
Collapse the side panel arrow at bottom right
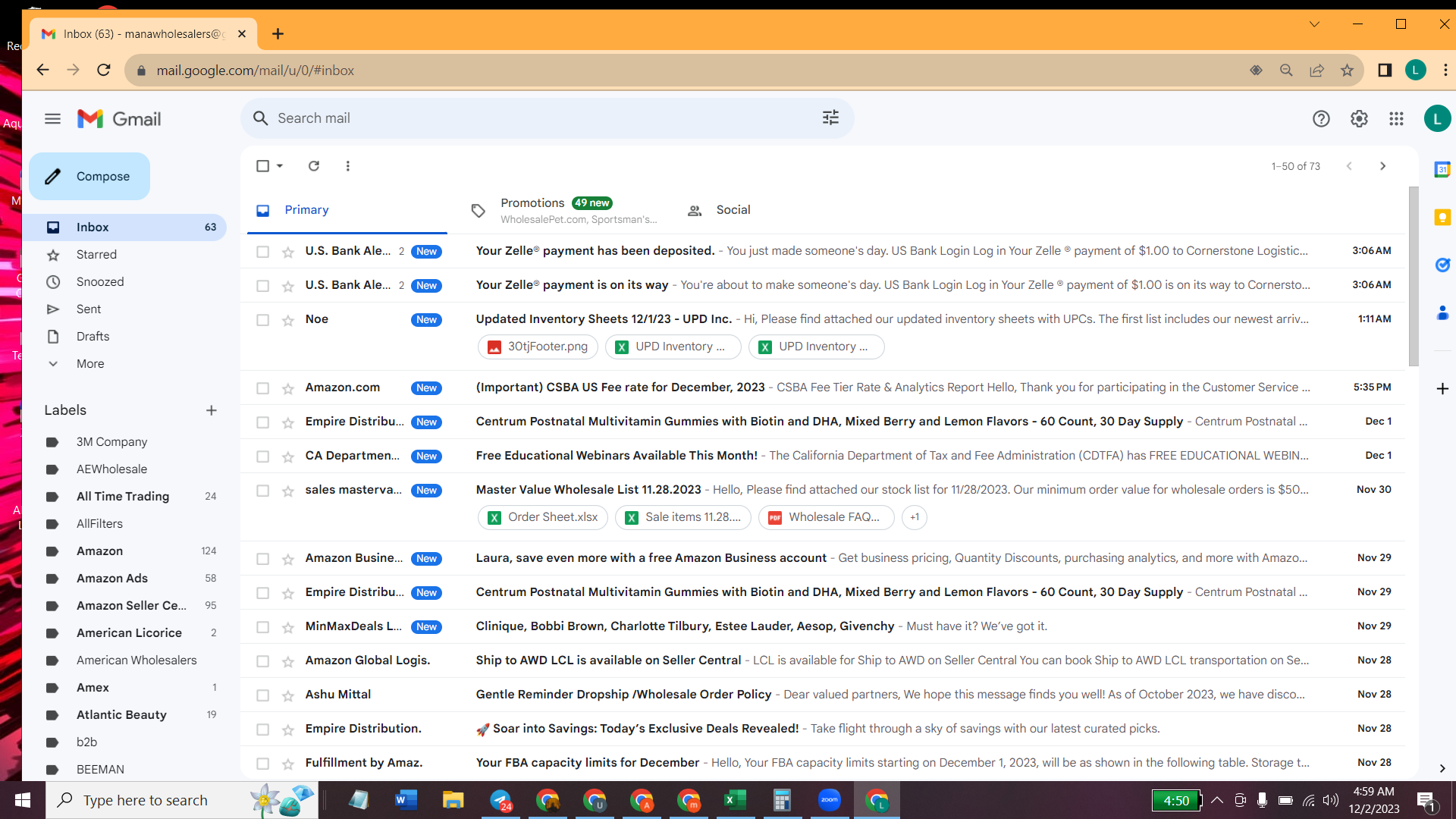pyautogui.click(x=1442, y=768)
